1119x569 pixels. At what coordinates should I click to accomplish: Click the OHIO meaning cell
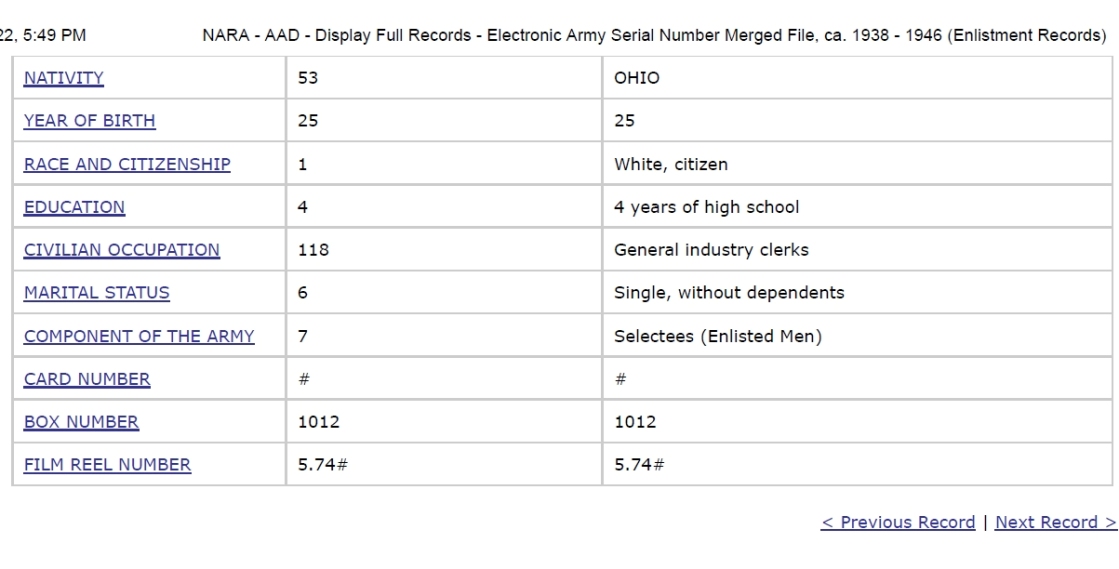point(857,78)
